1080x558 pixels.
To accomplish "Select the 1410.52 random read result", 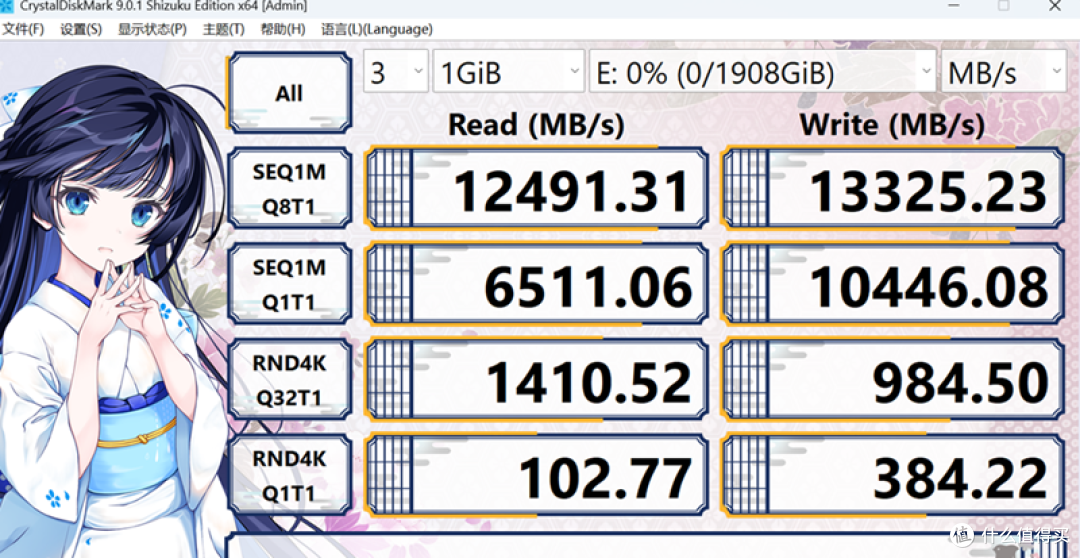I will click(x=537, y=380).
